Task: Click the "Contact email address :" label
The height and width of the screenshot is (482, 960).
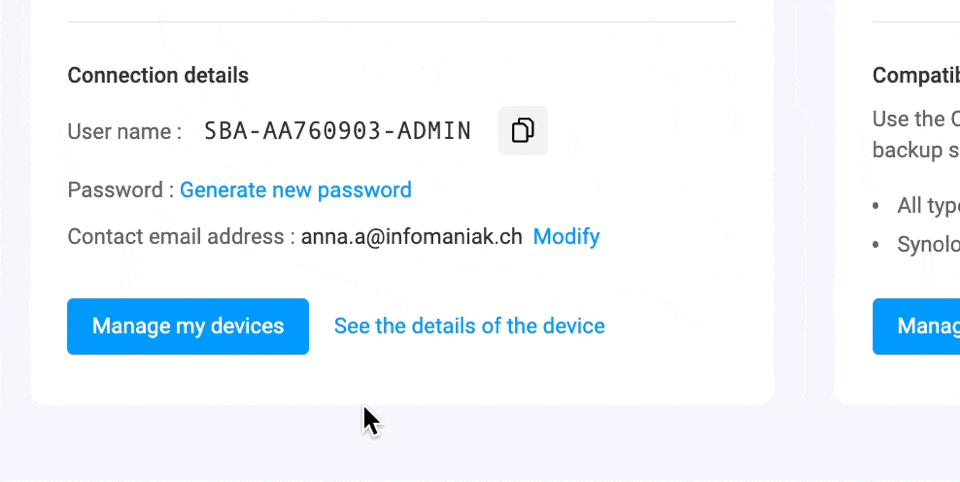Action: click(181, 237)
